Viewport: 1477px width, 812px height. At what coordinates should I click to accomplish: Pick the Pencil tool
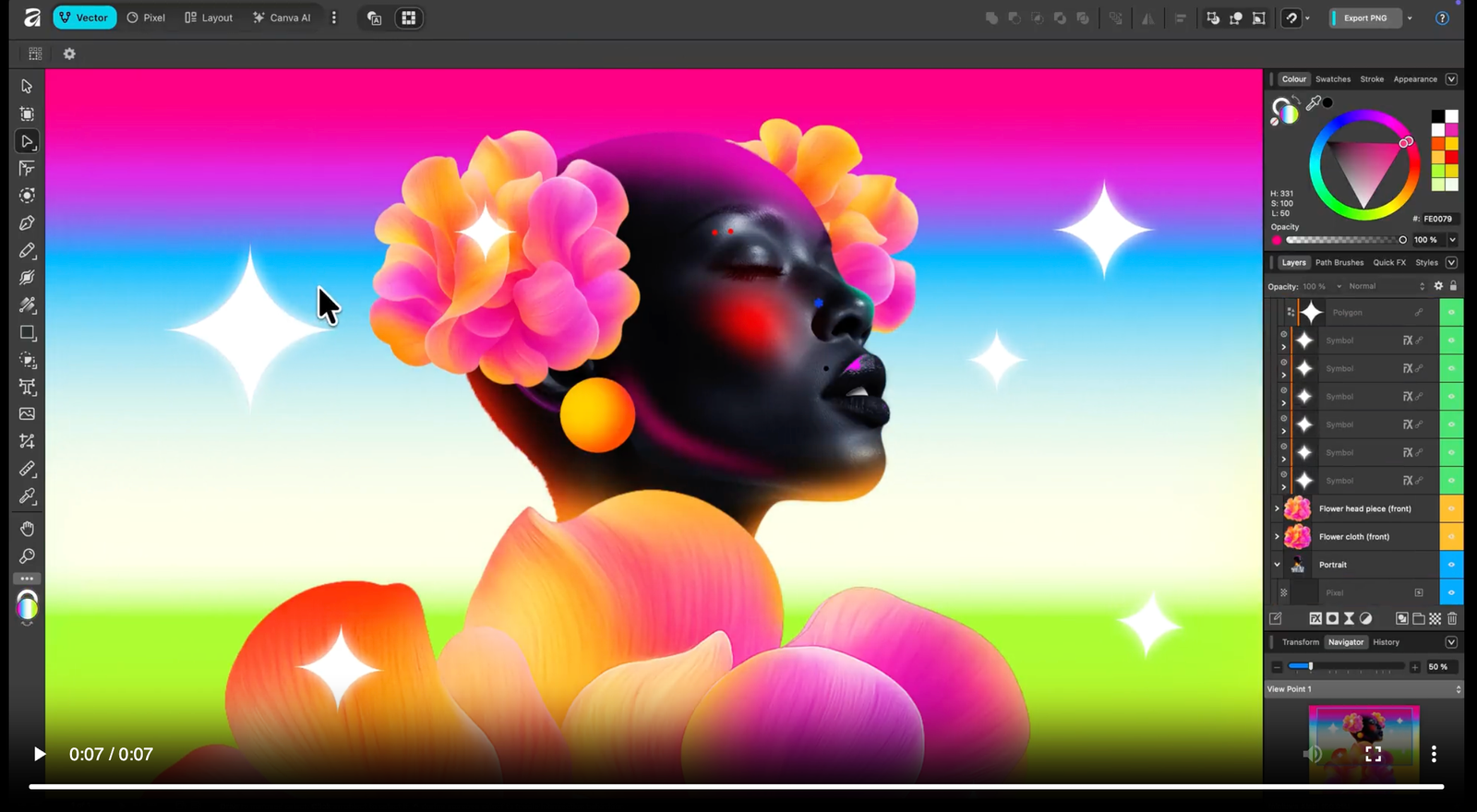[x=27, y=251]
